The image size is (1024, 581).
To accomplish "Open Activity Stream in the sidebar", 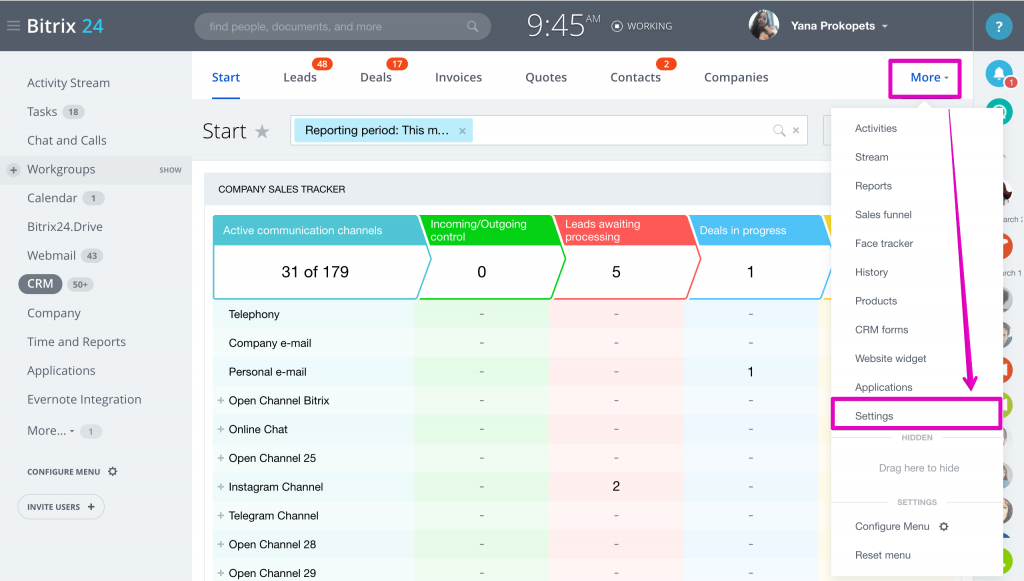I will pyautogui.click(x=69, y=83).
